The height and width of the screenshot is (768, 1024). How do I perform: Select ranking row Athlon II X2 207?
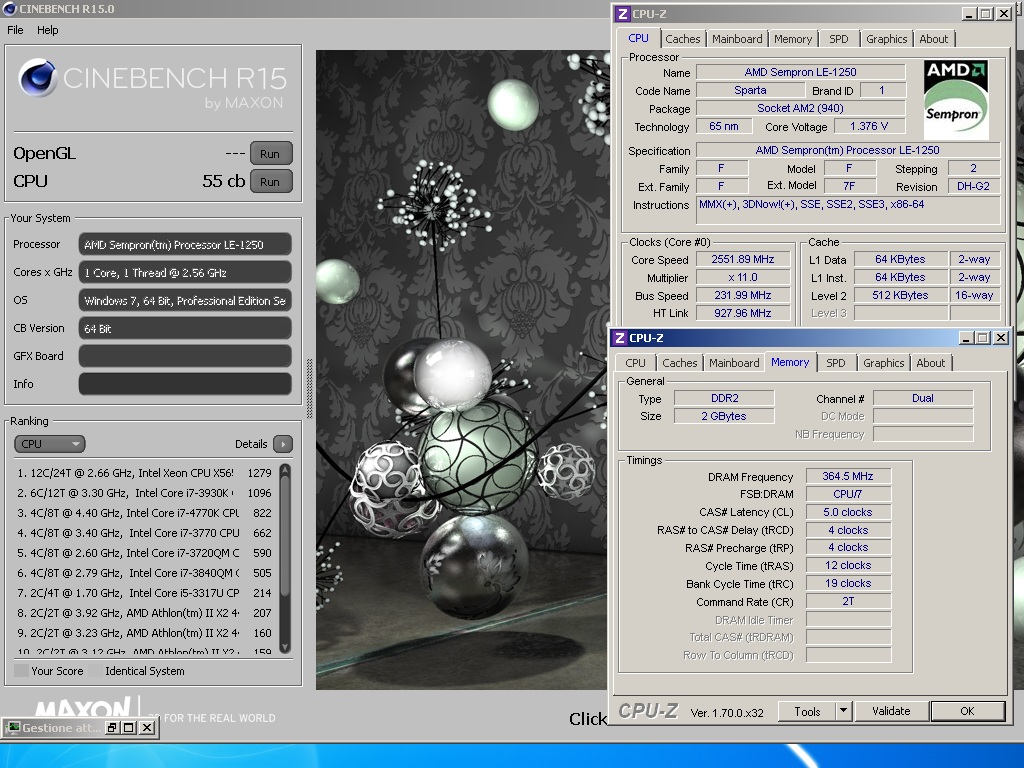click(145, 613)
